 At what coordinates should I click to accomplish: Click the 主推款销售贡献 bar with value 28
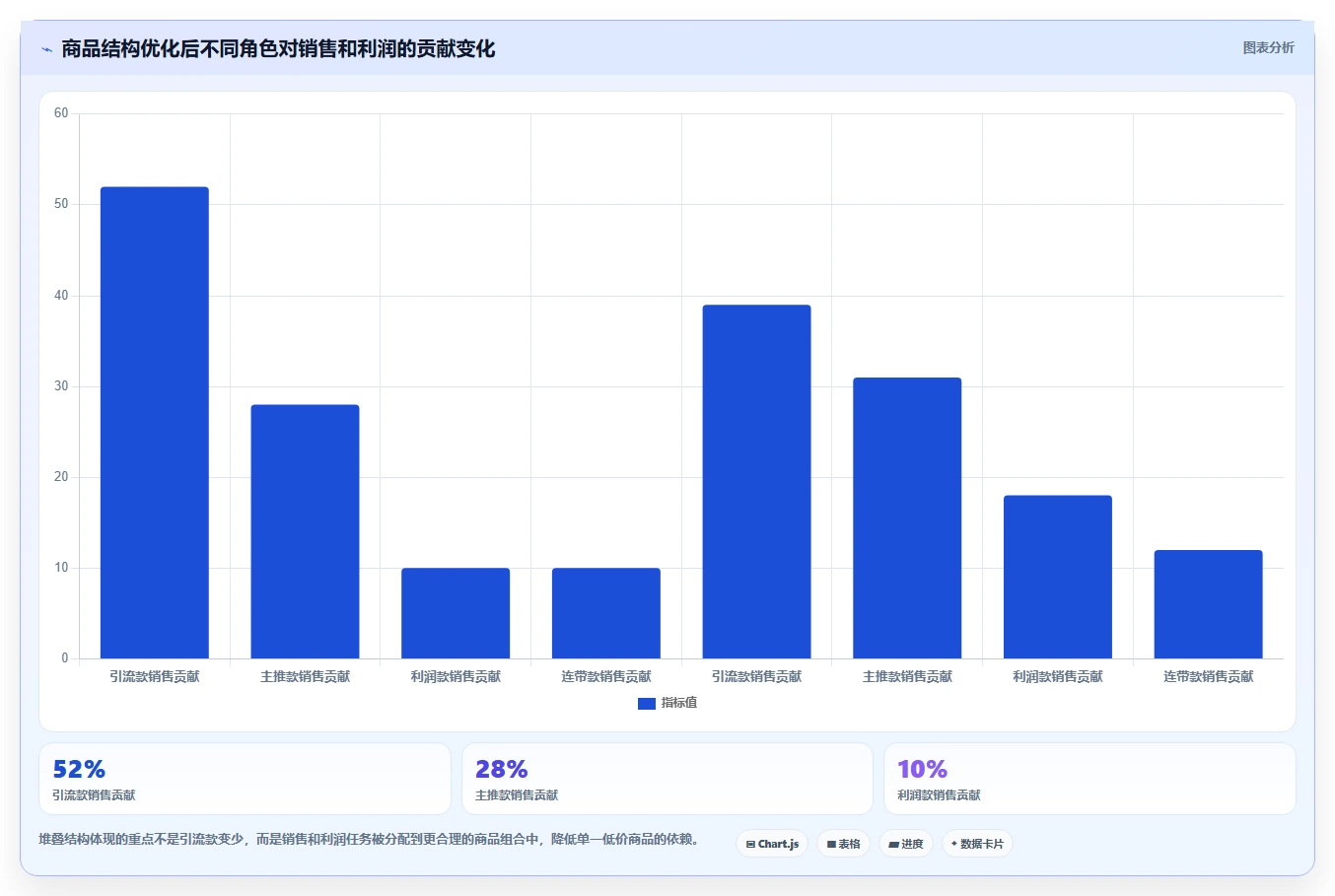(x=305, y=531)
